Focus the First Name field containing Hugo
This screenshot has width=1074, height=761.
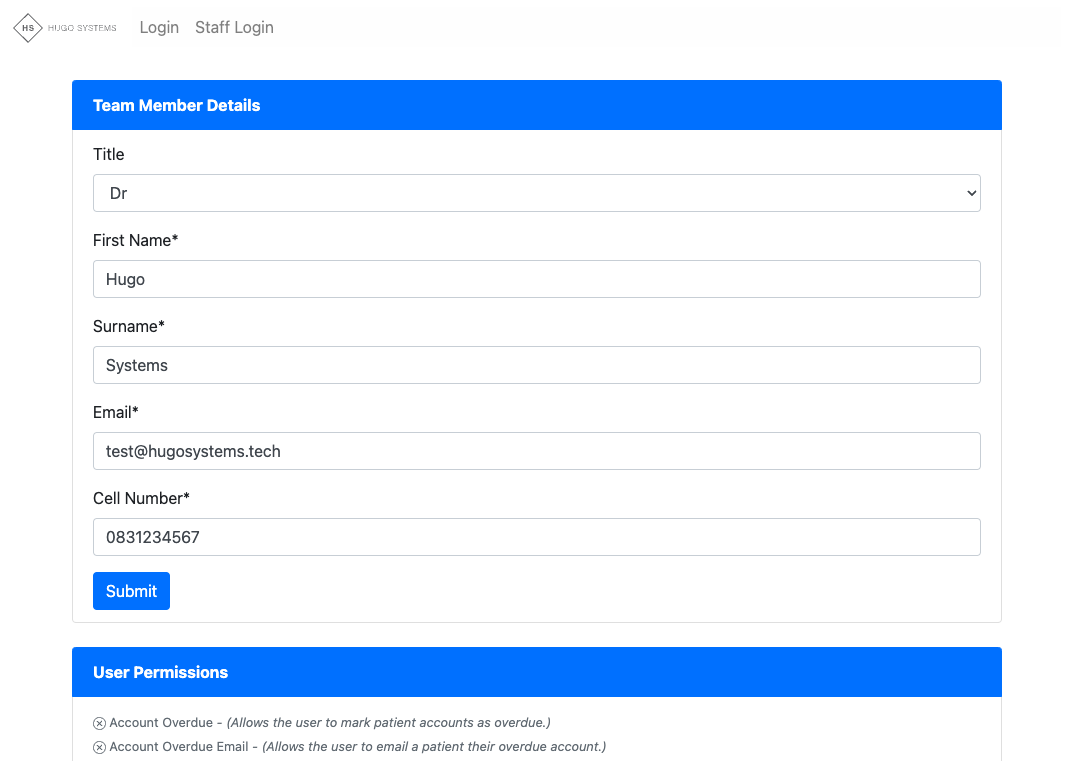pyautogui.click(x=536, y=279)
